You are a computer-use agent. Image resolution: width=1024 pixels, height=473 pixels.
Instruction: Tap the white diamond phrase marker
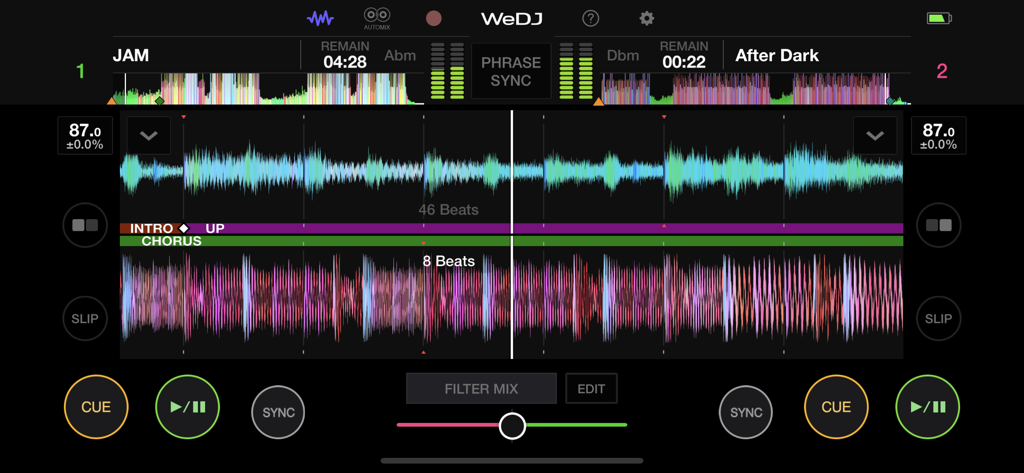[184, 229]
